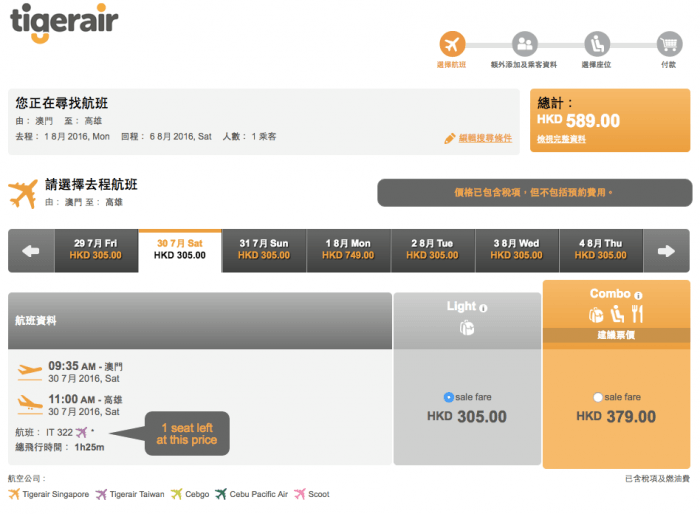Click the 1 seat left tooltip
The height and width of the screenshot is (514, 700).
coord(187,434)
